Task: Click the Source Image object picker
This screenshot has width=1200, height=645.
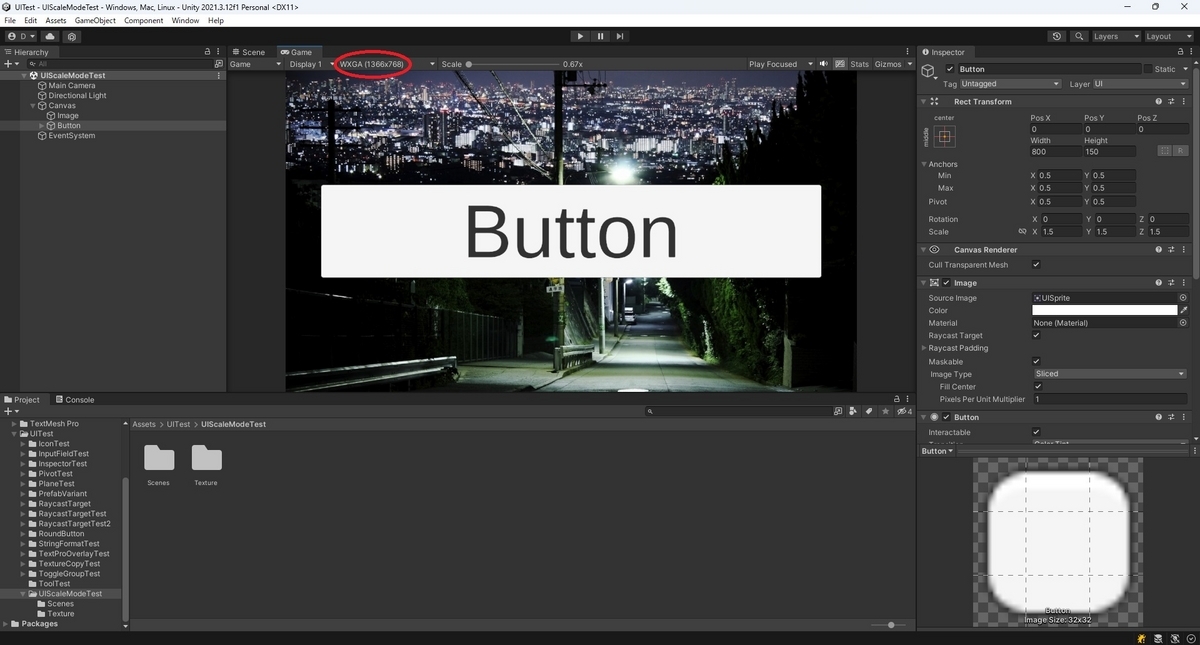Action: click(1183, 298)
